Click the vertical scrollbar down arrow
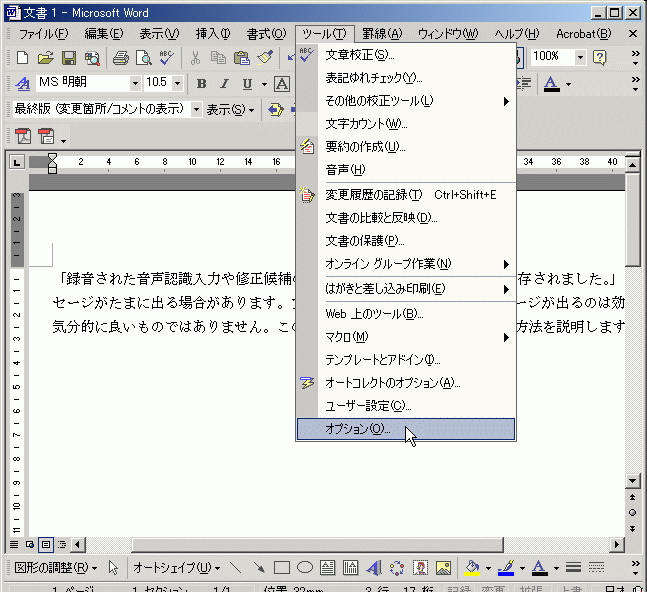 (632, 480)
